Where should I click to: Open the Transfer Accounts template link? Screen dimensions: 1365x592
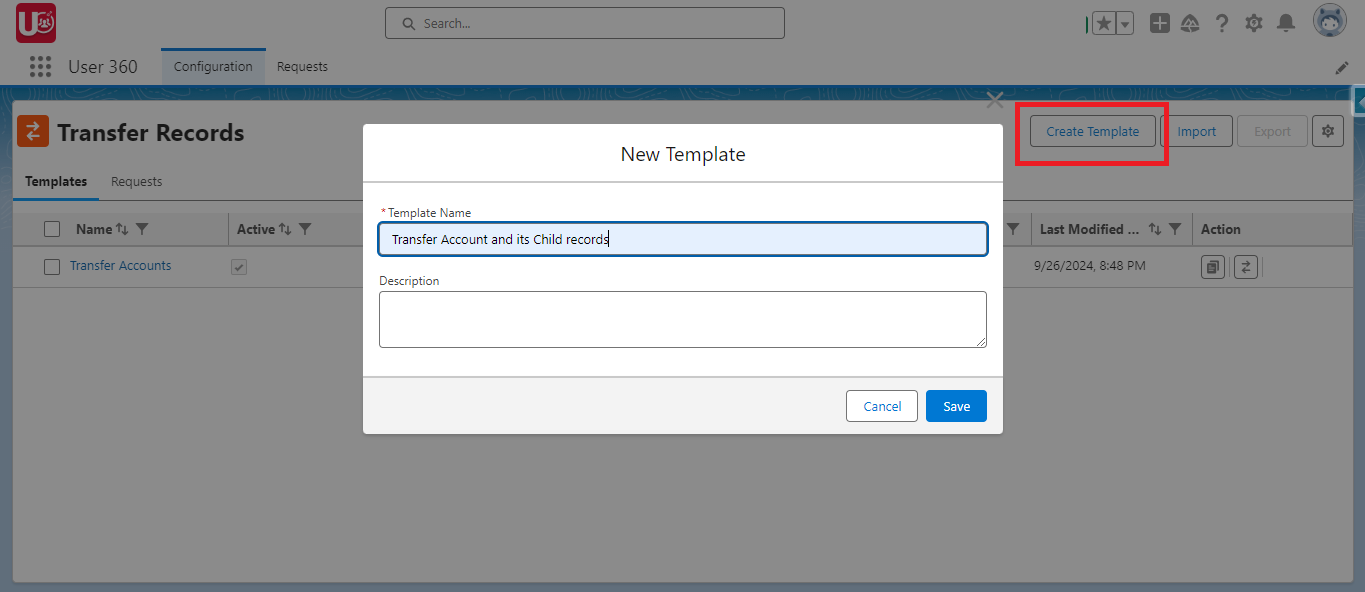120,266
